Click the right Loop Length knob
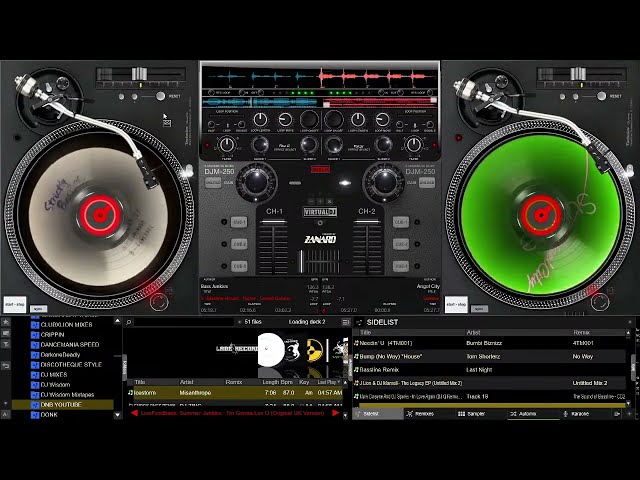The height and width of the screenshot is (480, 640). coord(358,120)
